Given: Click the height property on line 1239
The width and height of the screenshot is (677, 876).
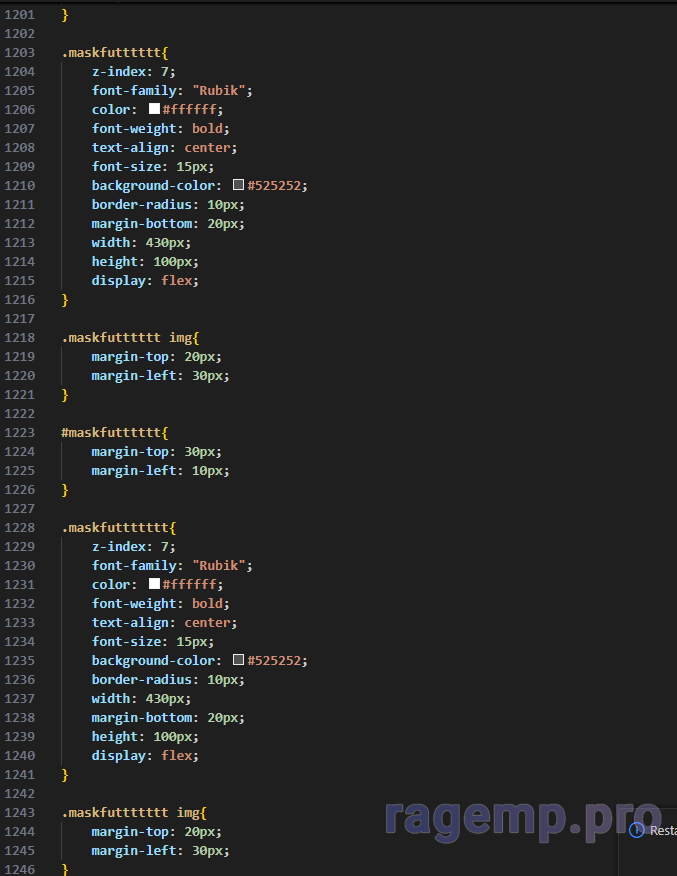Looking at the screenshot, I should [115, 736].
